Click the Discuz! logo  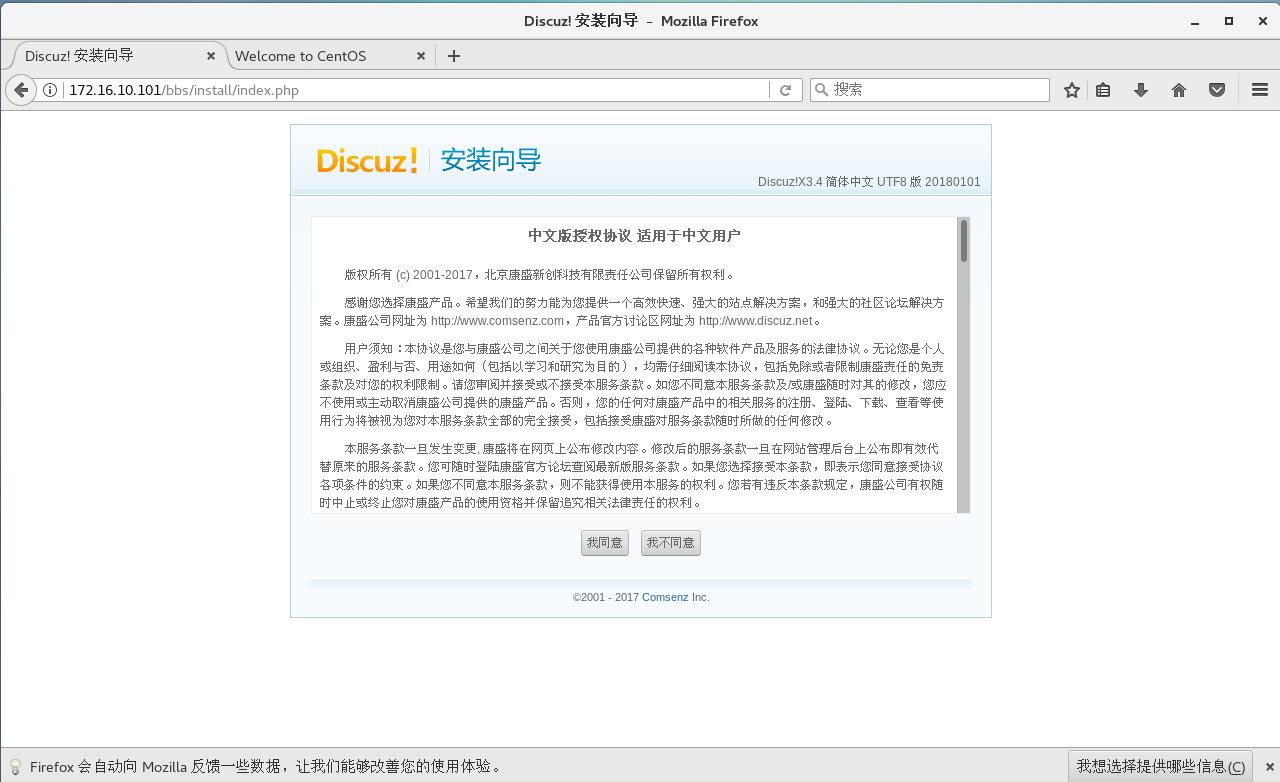(367, 160)
